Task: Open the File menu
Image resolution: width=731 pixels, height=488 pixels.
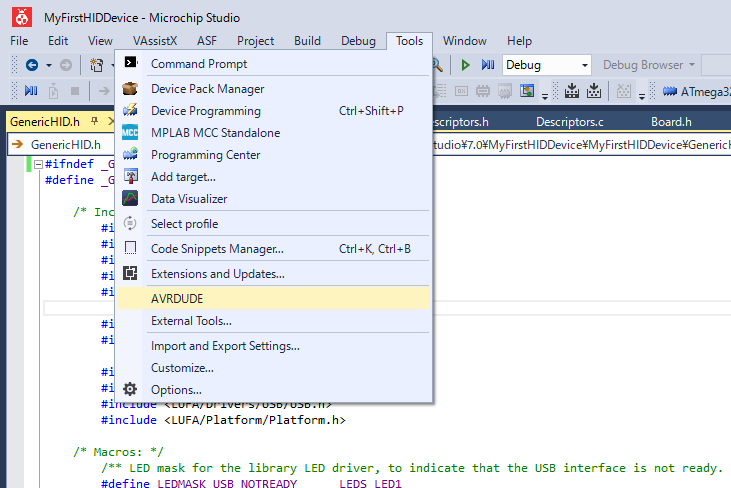Action: click(x=19, y=41)
